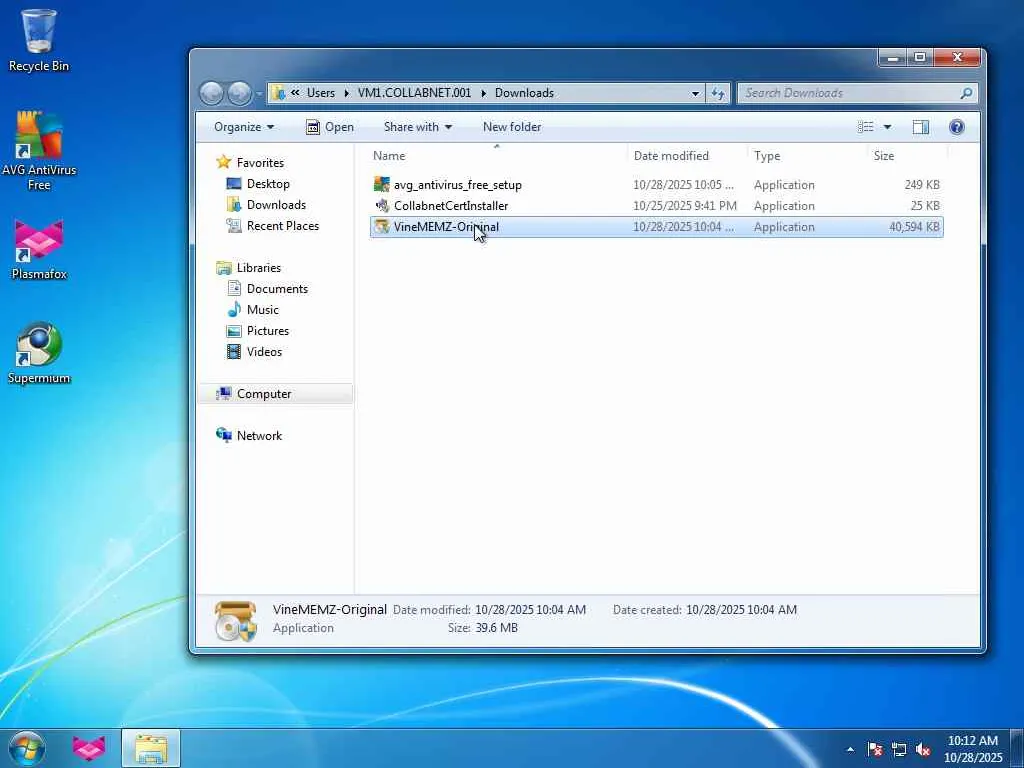Click the network icon in system tray
The height and width of the screenshot is (768, 1024).
pos(899,749)
